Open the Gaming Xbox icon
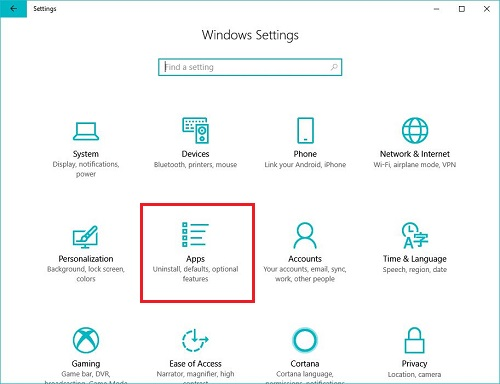 tap(86, 340)
